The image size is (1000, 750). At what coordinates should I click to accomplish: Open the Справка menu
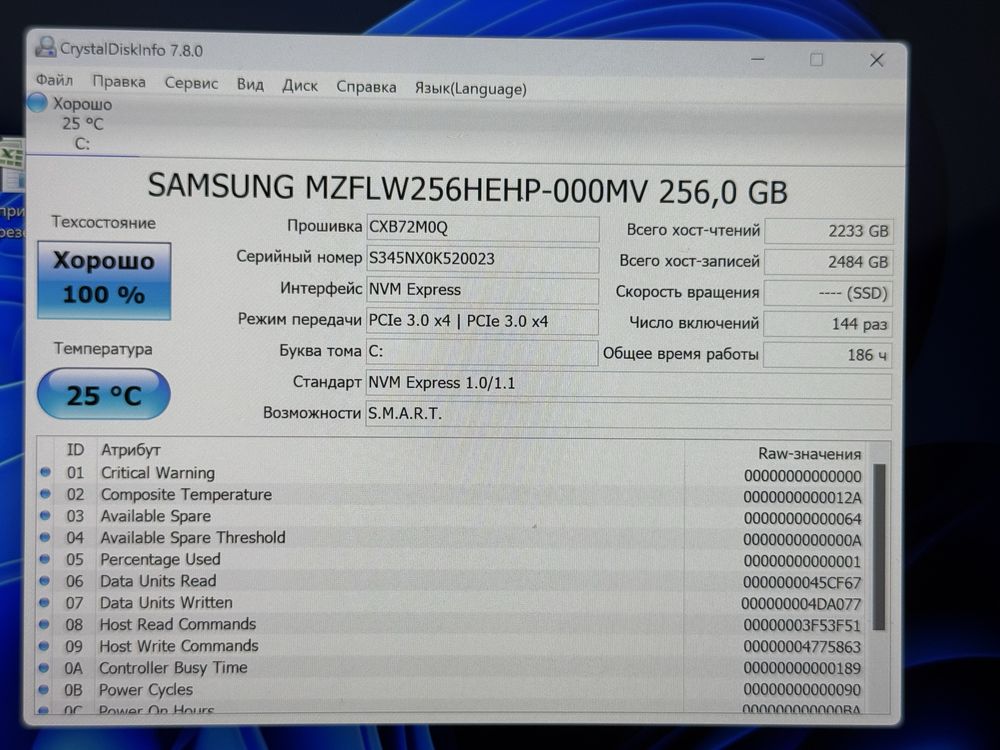[366, 87]
